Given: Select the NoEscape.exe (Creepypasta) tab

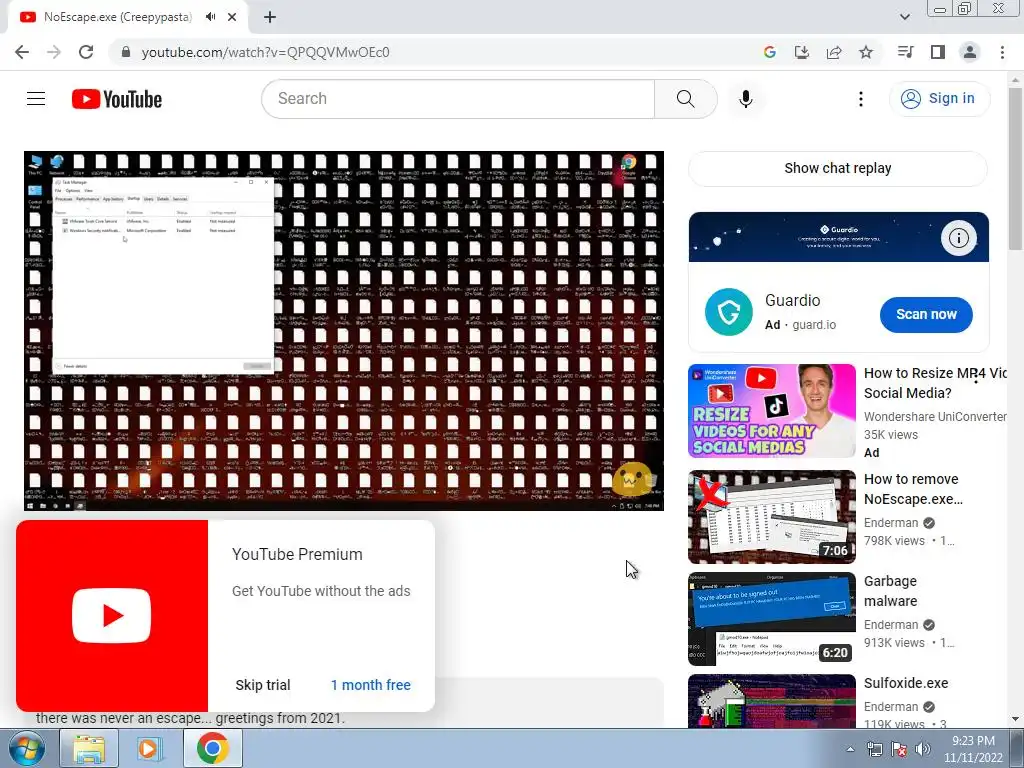Looking at the screenshot, I should pos(118,17).
